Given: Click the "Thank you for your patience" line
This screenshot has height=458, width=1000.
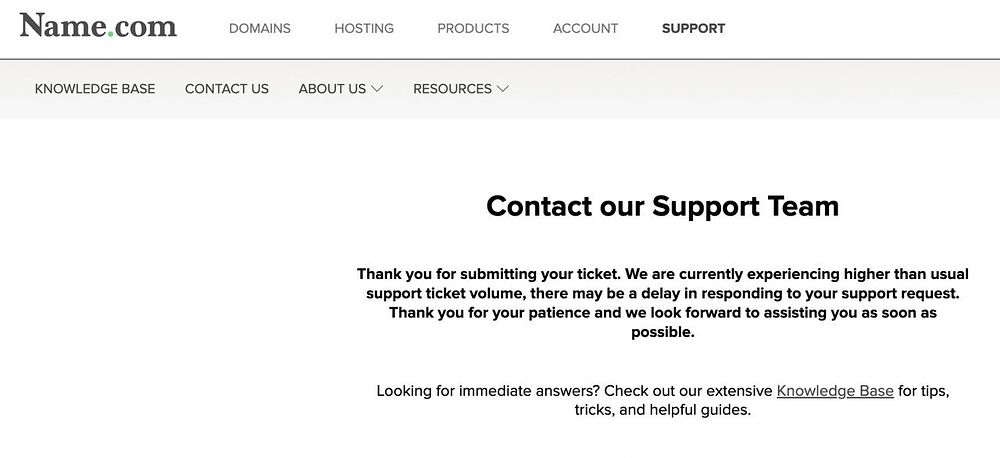Looking at the screenshot, I should [x=662, y=313].
